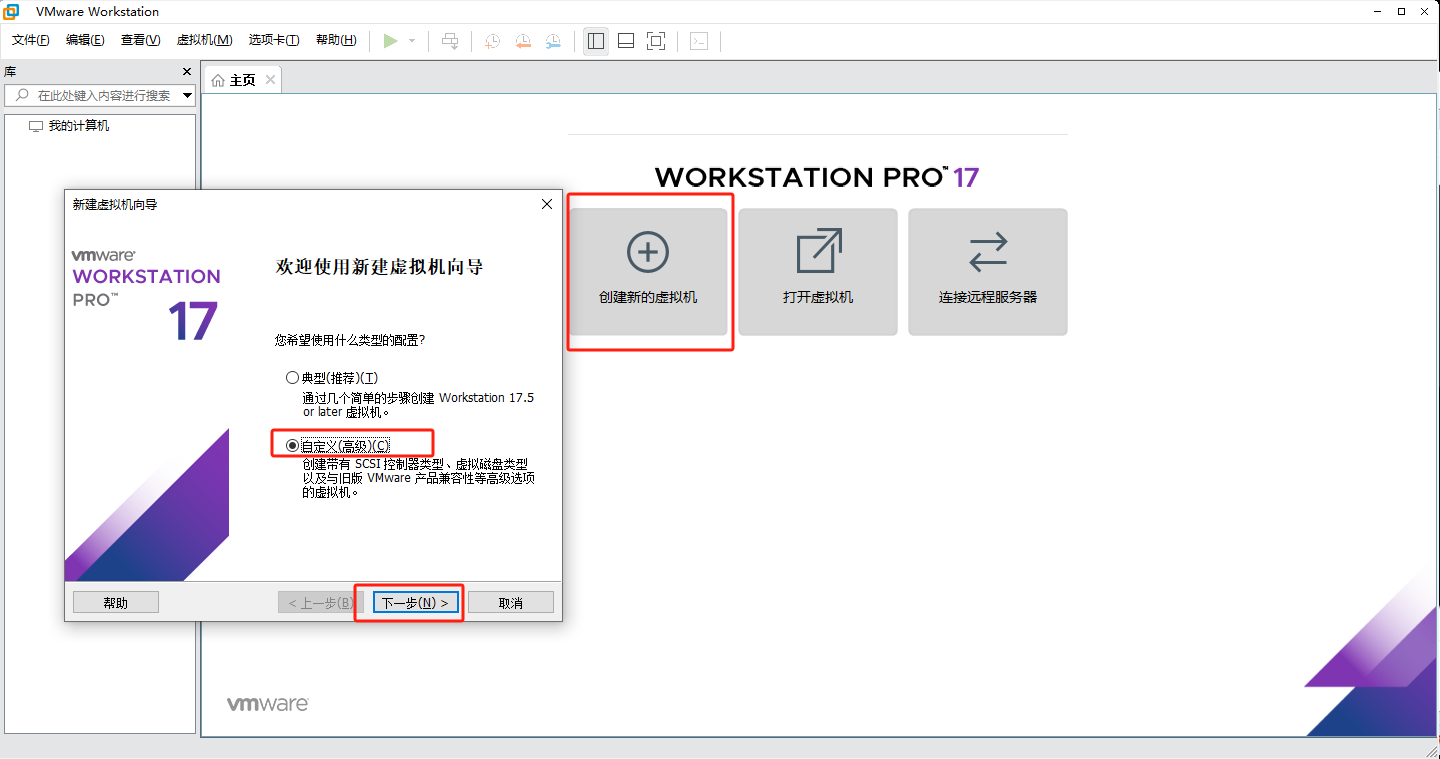Click the disabled 上一步(B) button

320,602
